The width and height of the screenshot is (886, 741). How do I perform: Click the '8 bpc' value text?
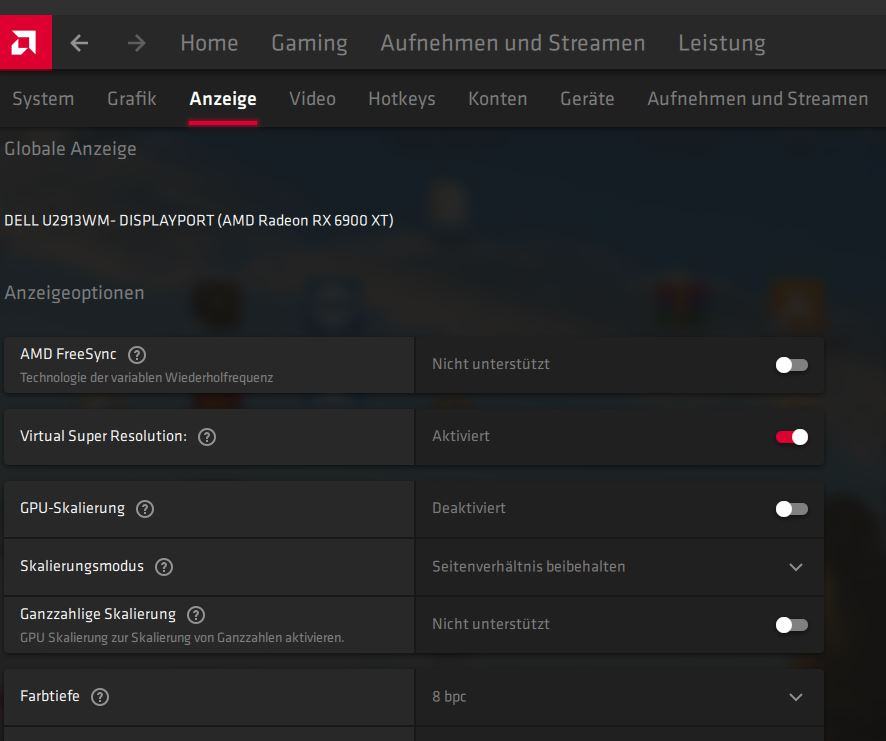tap(449, 697)
